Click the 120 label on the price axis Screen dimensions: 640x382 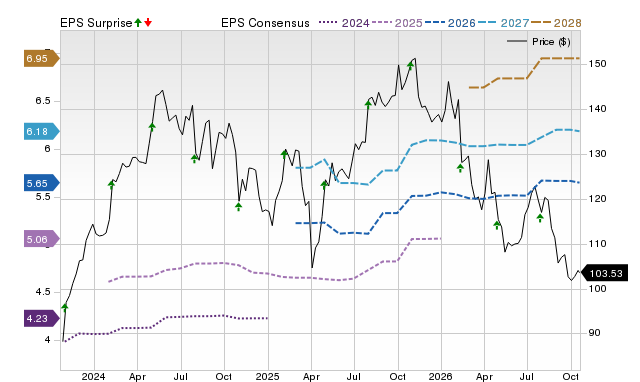coord(597,199)
